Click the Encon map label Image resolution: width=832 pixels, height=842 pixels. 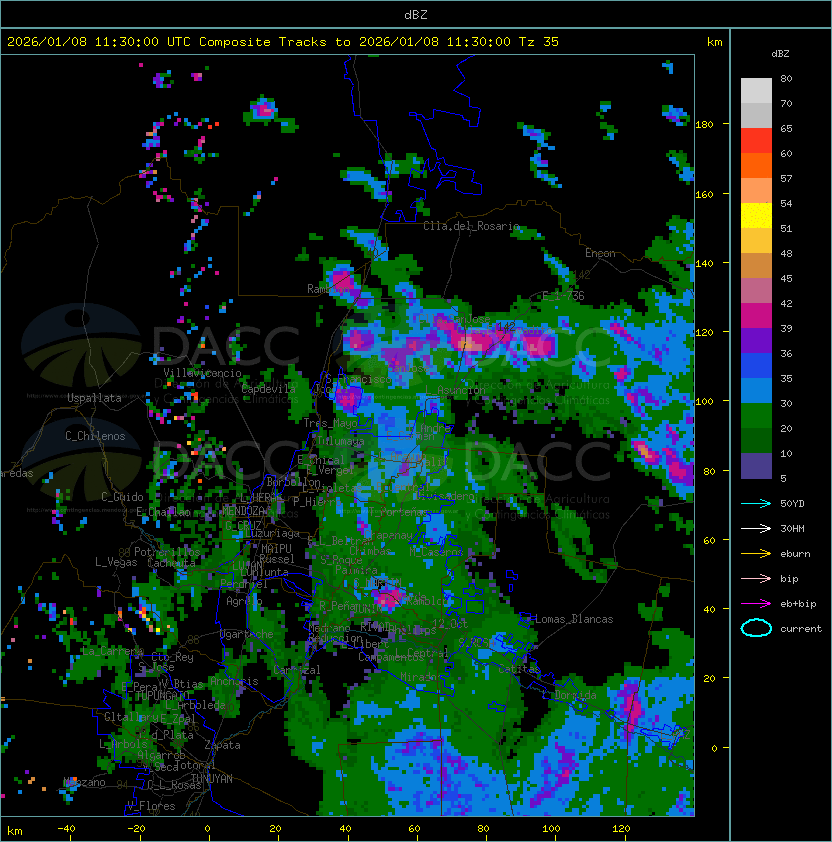point(600,253)
